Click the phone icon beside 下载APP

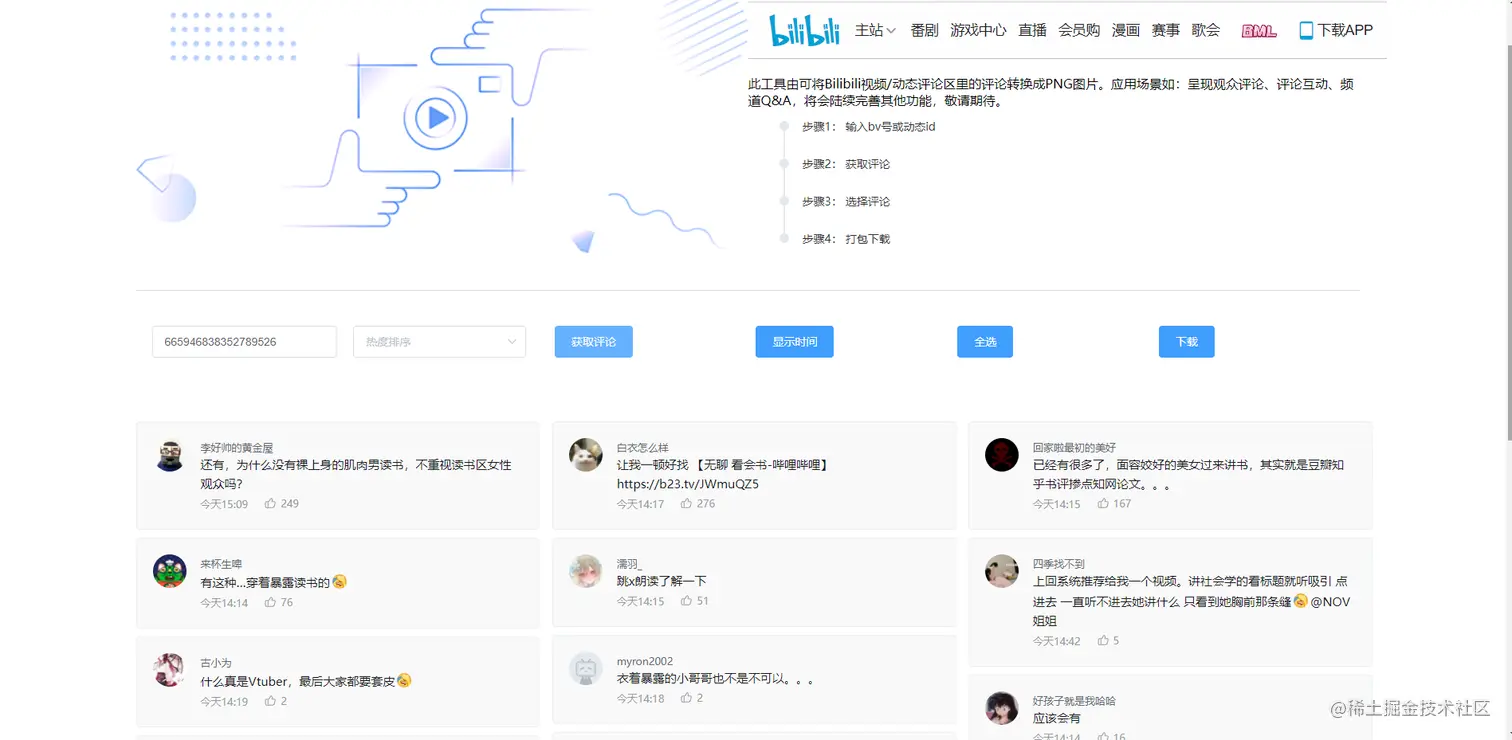1306,31
